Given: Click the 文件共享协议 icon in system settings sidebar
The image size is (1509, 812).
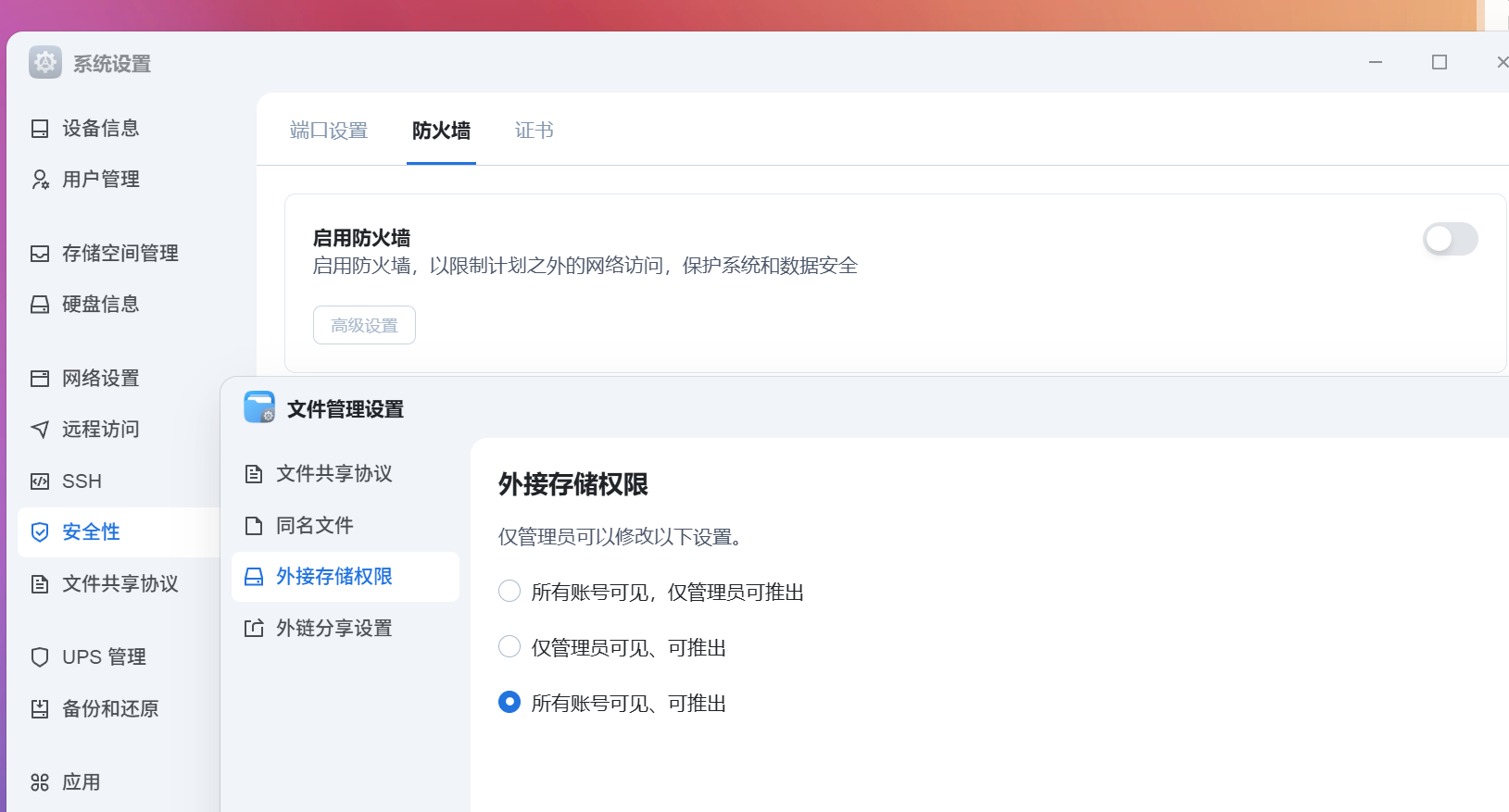Looking at the screenshot, I should [40, 584].
